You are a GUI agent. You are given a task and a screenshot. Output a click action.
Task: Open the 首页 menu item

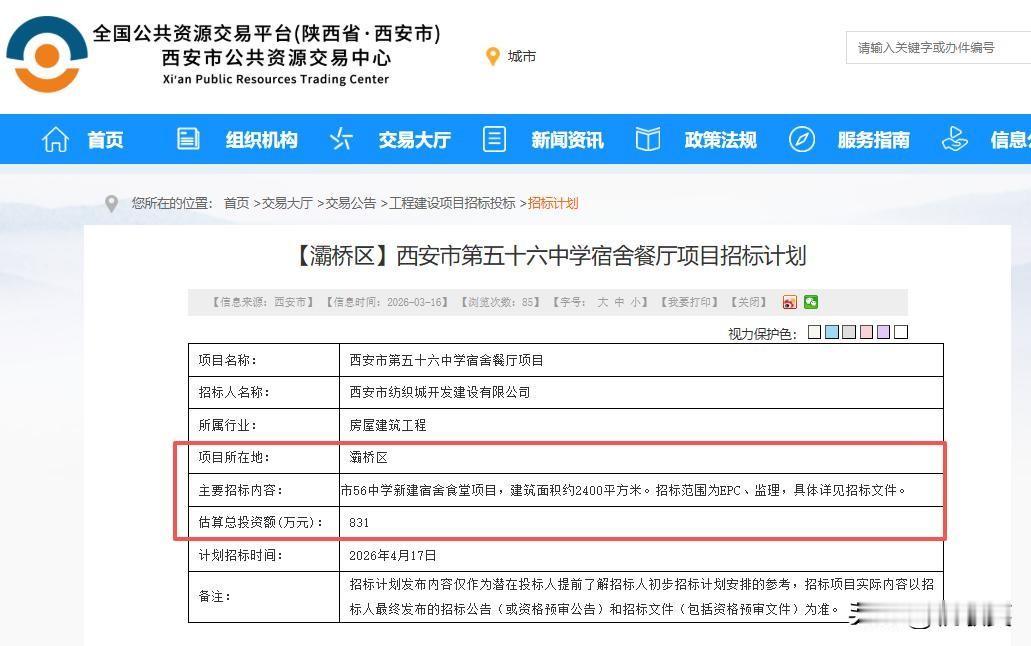104,140
